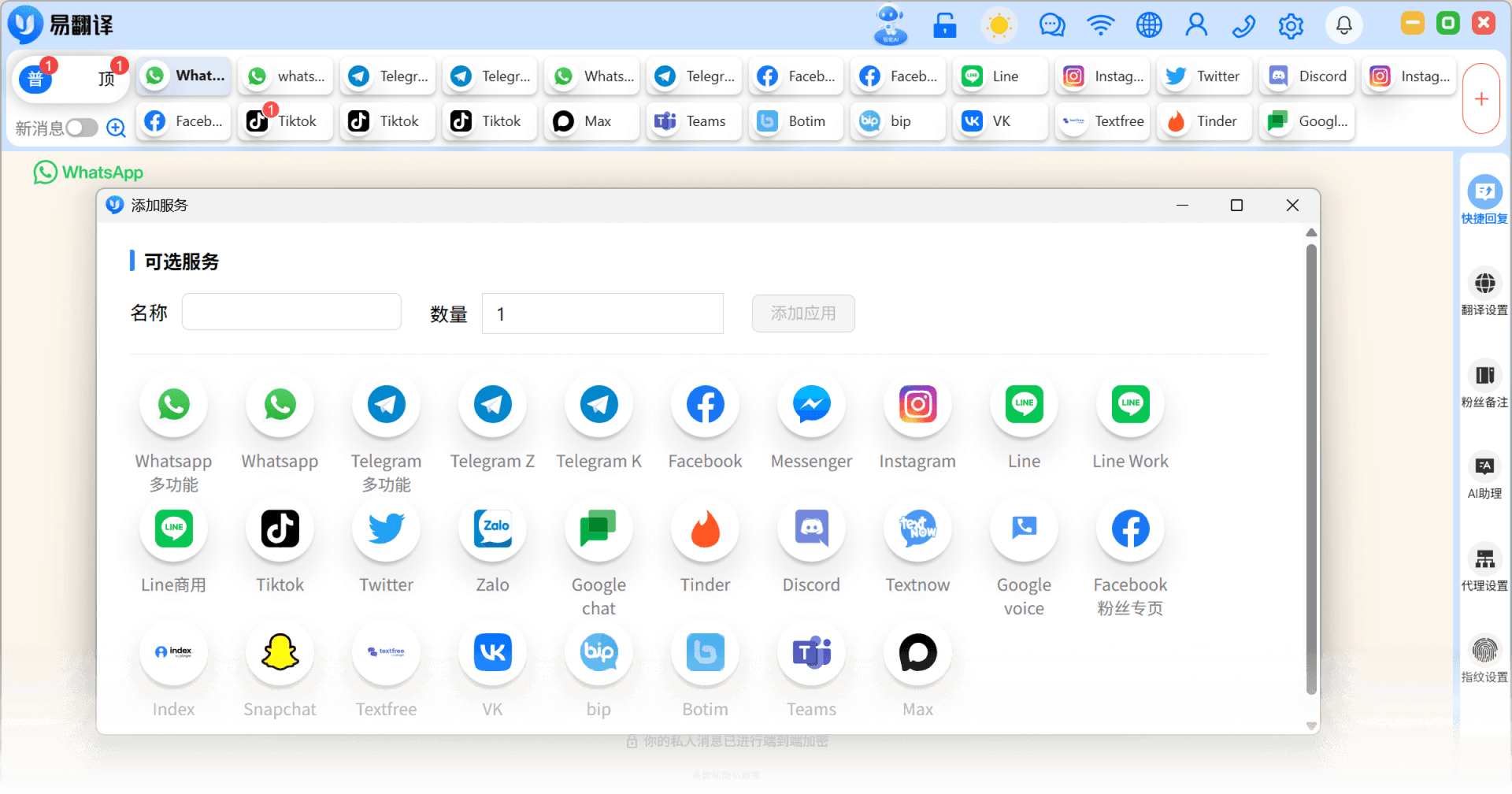Choose Discord icon in the 可选服务 grid

point(811,529)
